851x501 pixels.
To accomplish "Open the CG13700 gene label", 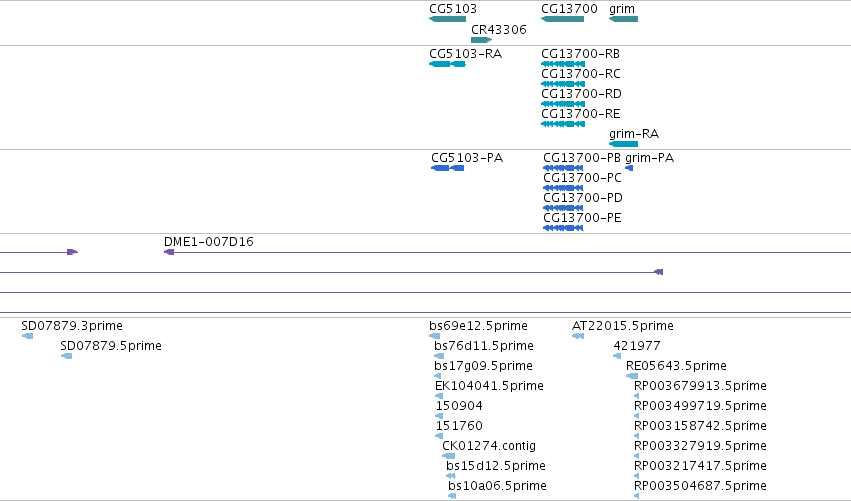I will [569, 9].
